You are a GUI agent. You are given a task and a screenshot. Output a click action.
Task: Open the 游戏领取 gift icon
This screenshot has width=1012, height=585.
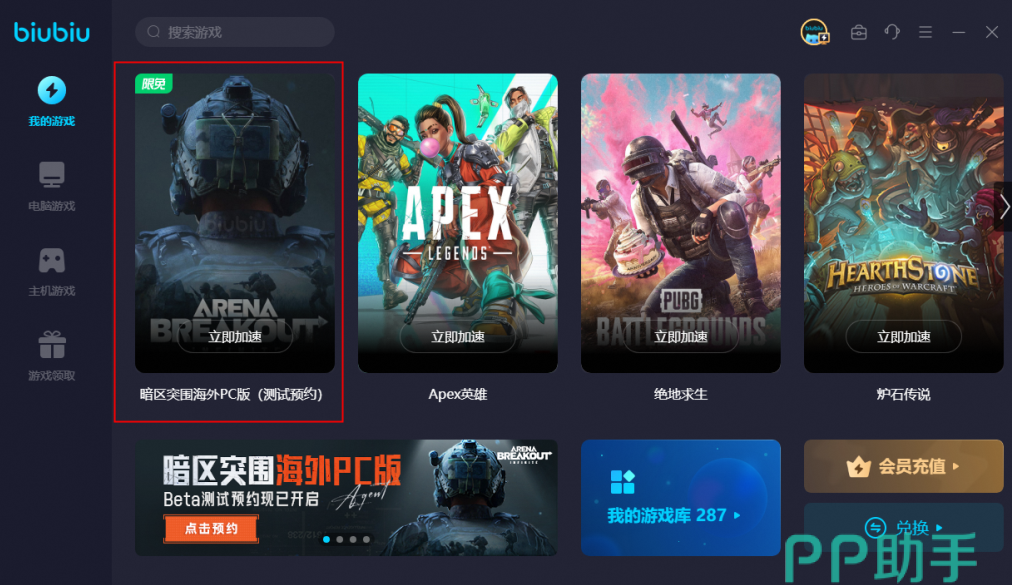coord(52,345)
